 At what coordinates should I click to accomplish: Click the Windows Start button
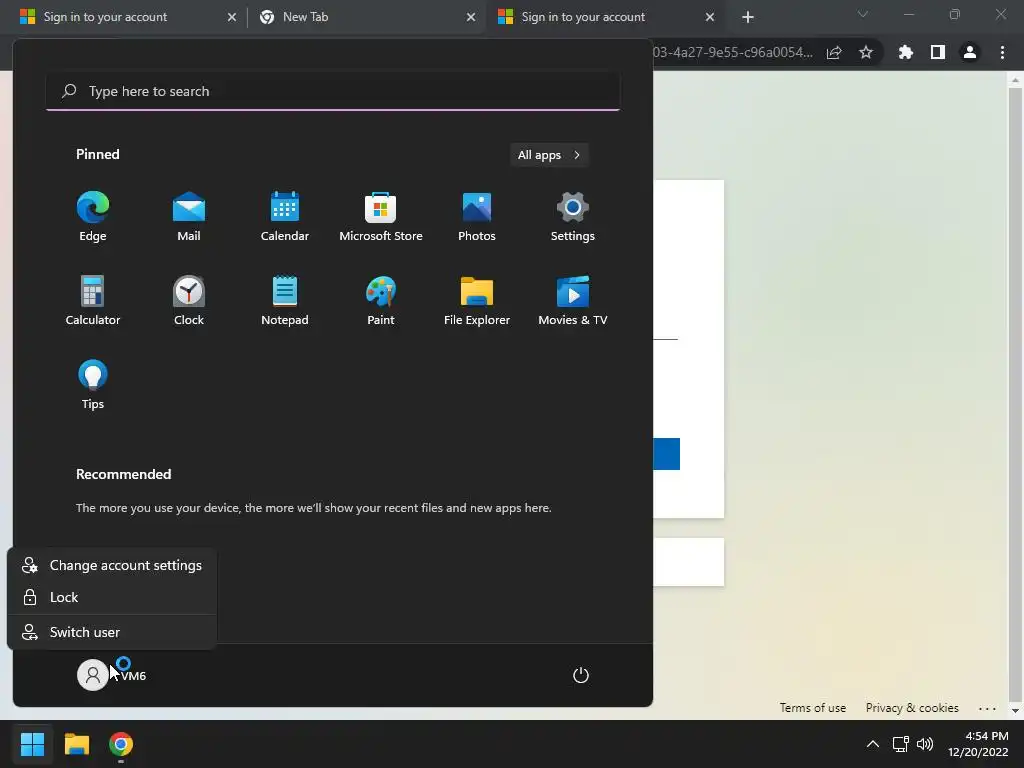[32, 744]
